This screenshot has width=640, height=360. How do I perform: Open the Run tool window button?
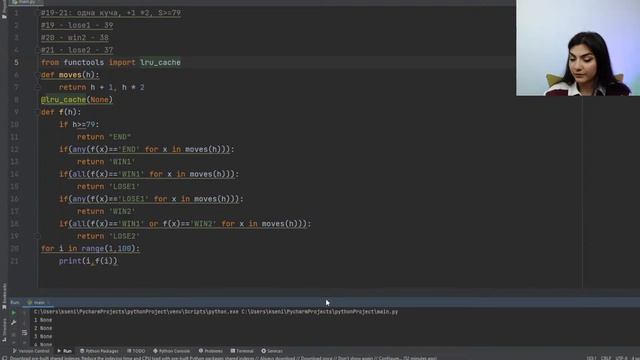64,351
